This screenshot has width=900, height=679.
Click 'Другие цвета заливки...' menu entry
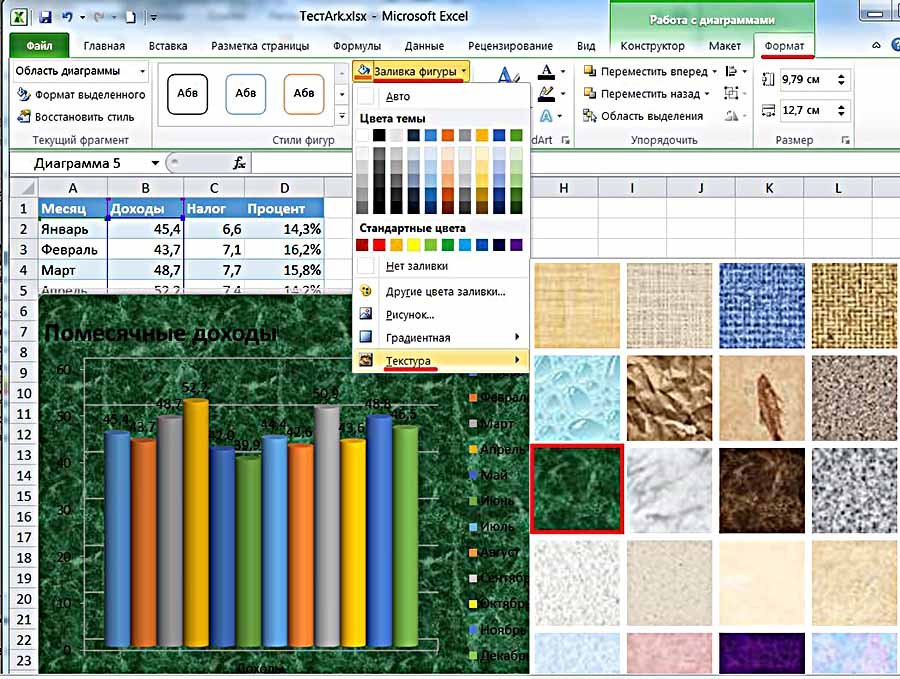coord(445,292)
